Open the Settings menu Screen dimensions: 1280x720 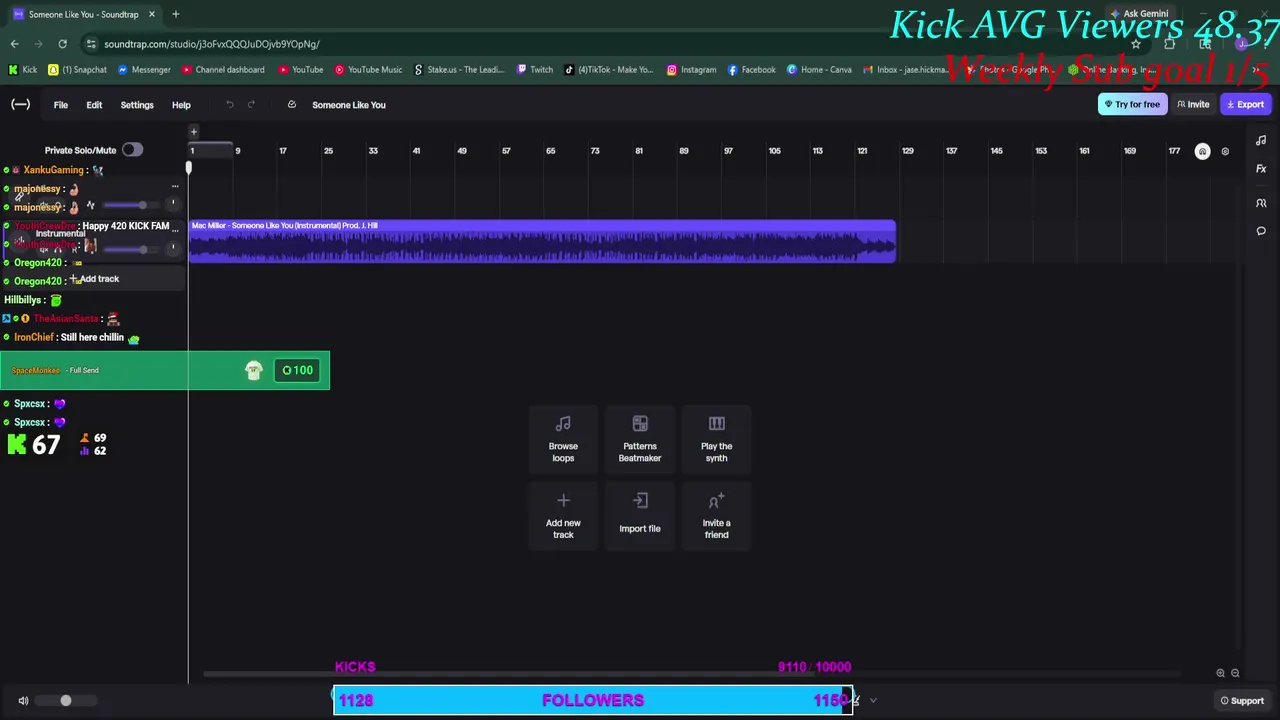point(137,105)
